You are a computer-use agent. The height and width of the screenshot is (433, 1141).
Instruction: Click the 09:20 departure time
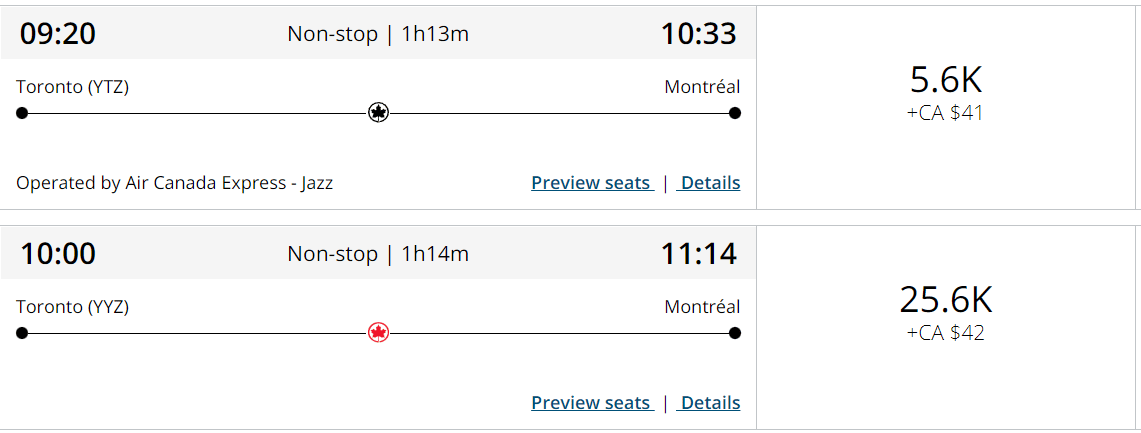click(x=58, y=34)
